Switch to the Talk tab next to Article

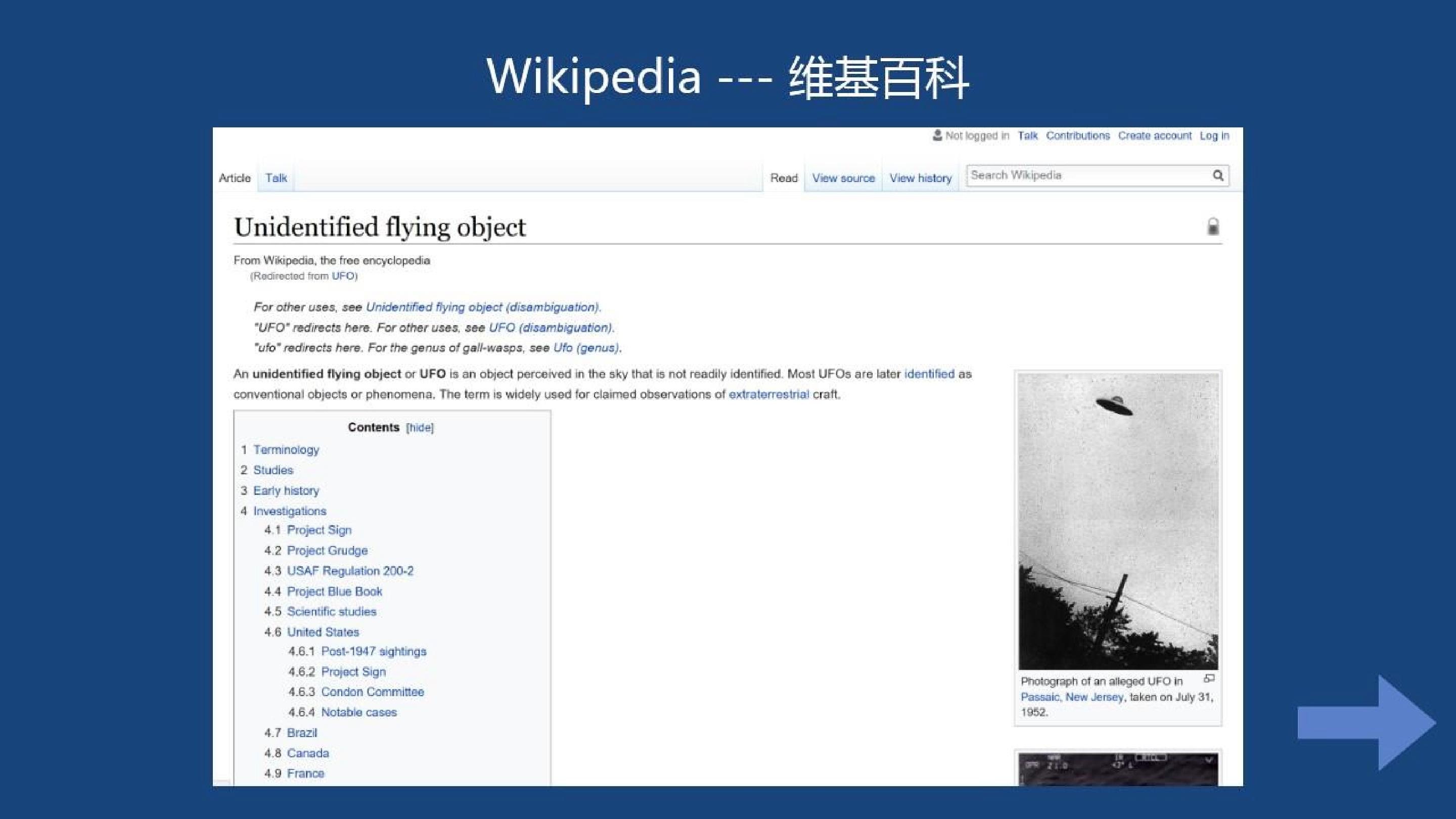pos(277,178)
